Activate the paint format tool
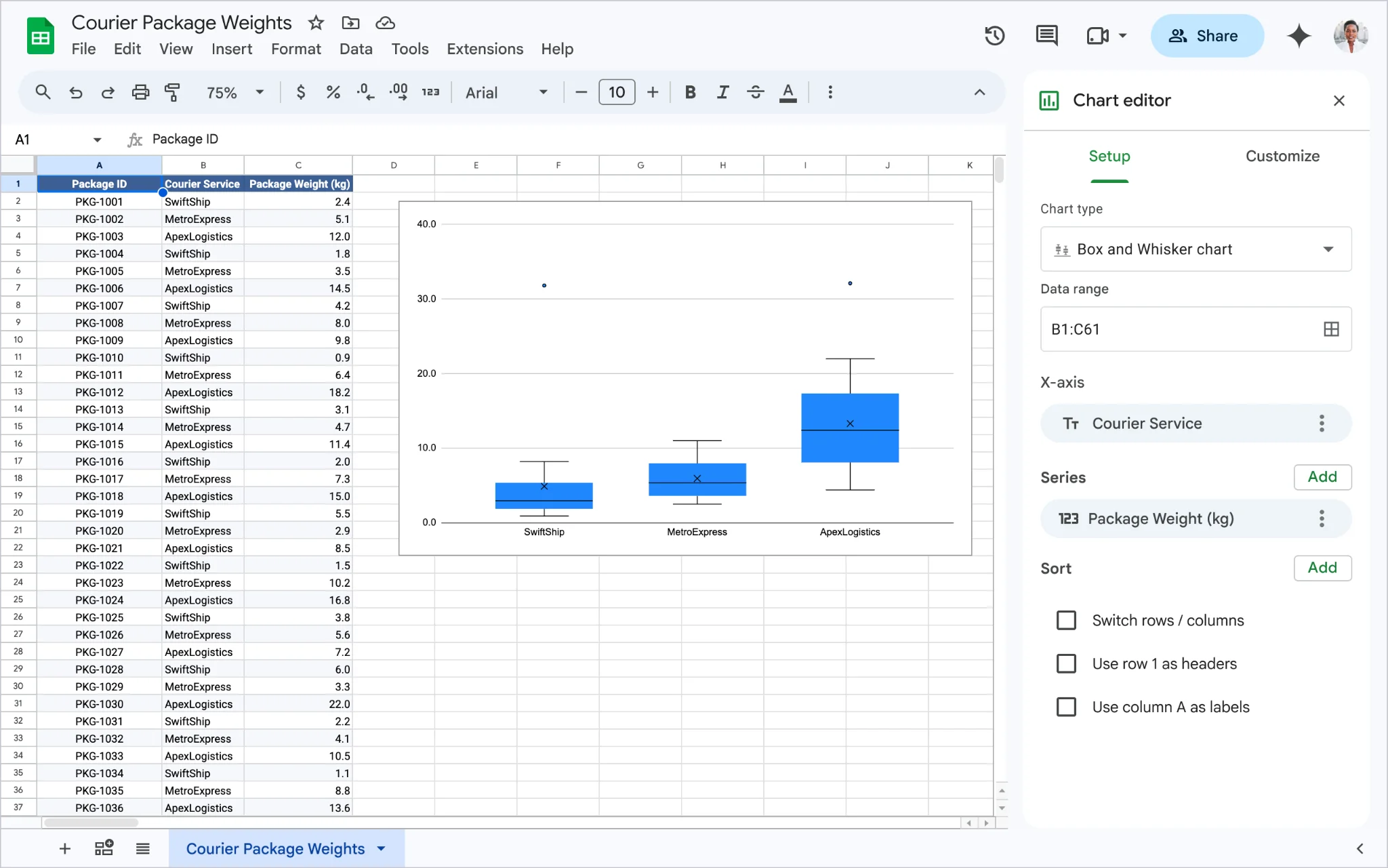This screenshot has height=868, width=1388. (x=173, y=92)
